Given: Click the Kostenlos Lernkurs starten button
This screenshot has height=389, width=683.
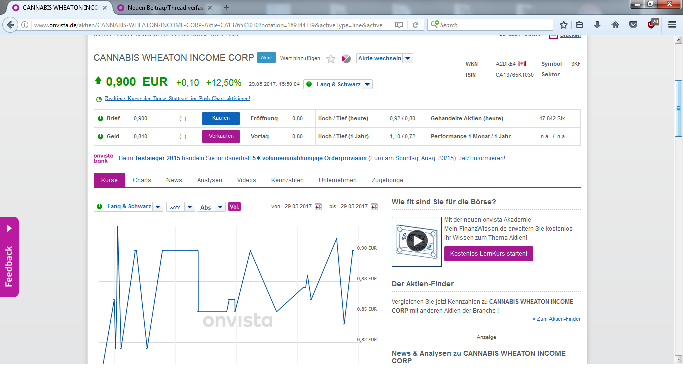Looking at the screenshot, I should [x=488, y=253].
